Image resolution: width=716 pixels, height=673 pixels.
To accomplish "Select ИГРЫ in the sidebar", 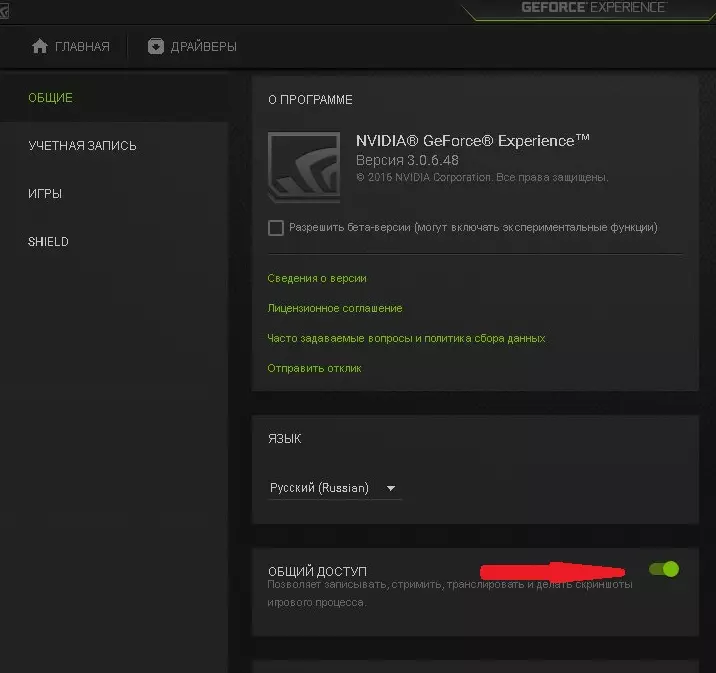I will tap(45, 194).
